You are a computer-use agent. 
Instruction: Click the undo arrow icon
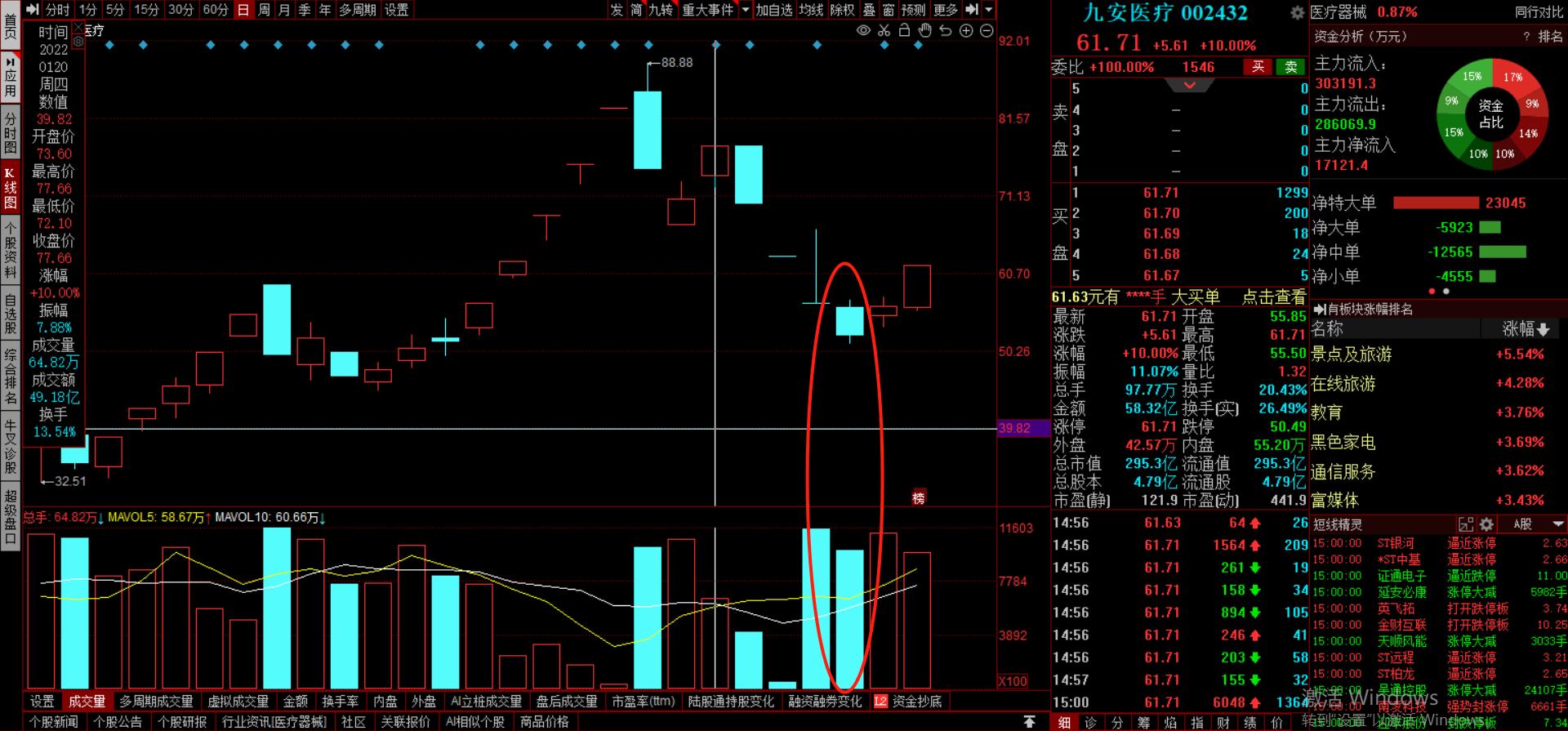click(x=945, y=31)
